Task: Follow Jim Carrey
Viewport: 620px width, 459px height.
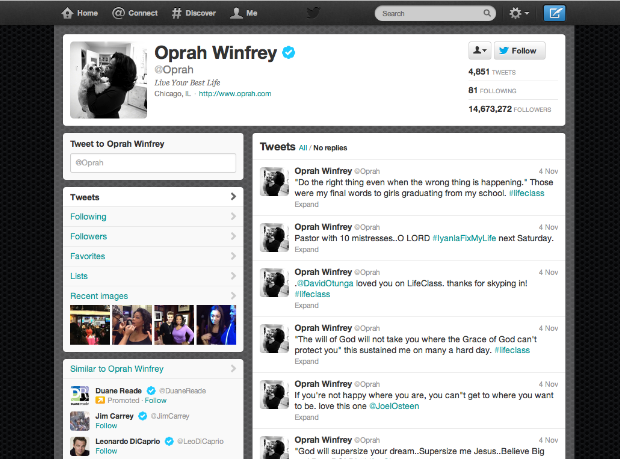Action: click(x=106, y=426)
